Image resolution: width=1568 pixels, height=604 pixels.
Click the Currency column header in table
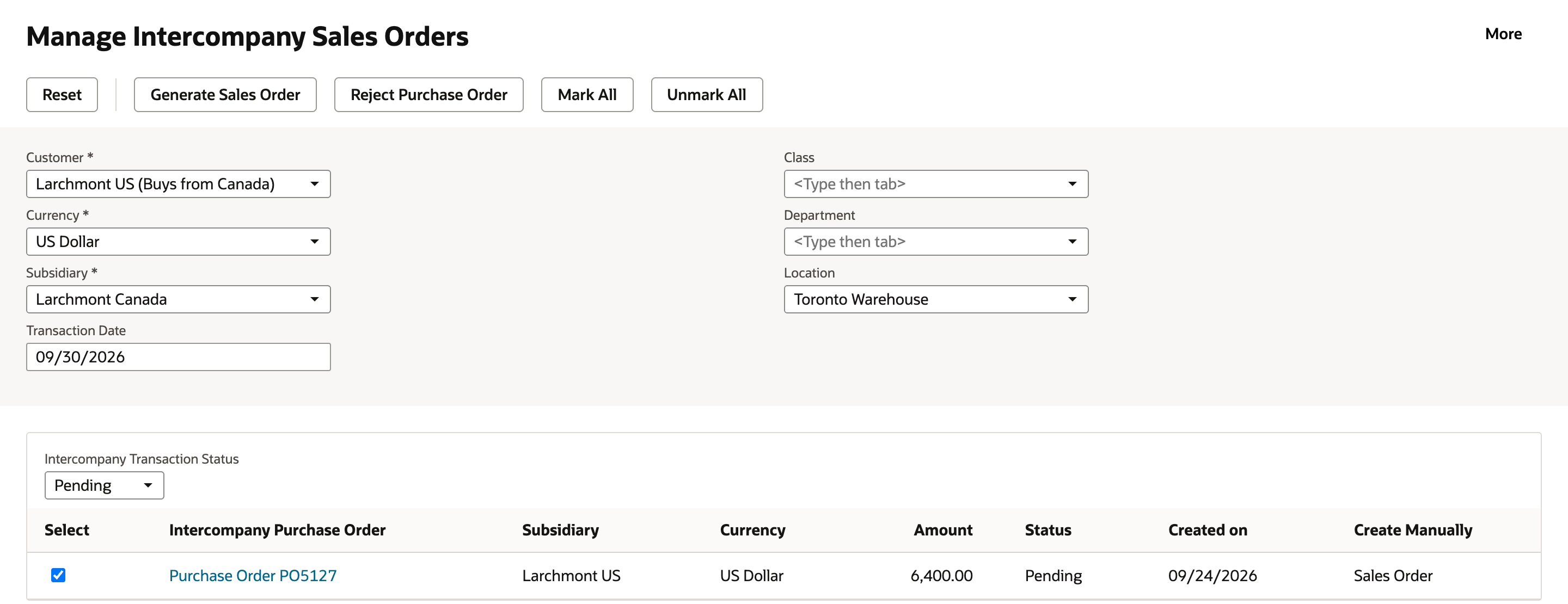[x=752, y=530]
